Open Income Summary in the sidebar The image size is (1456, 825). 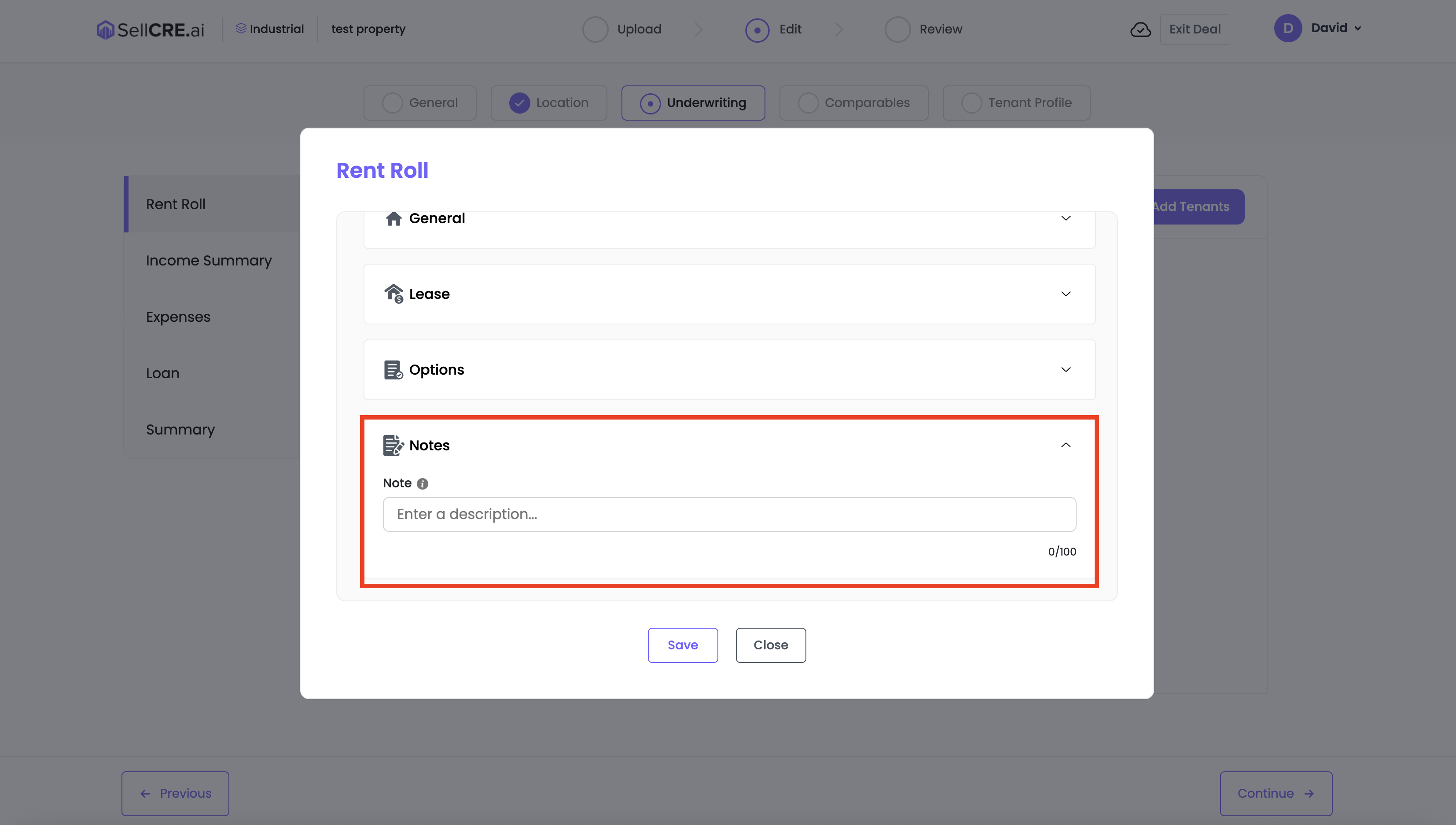tap(208, 260)
